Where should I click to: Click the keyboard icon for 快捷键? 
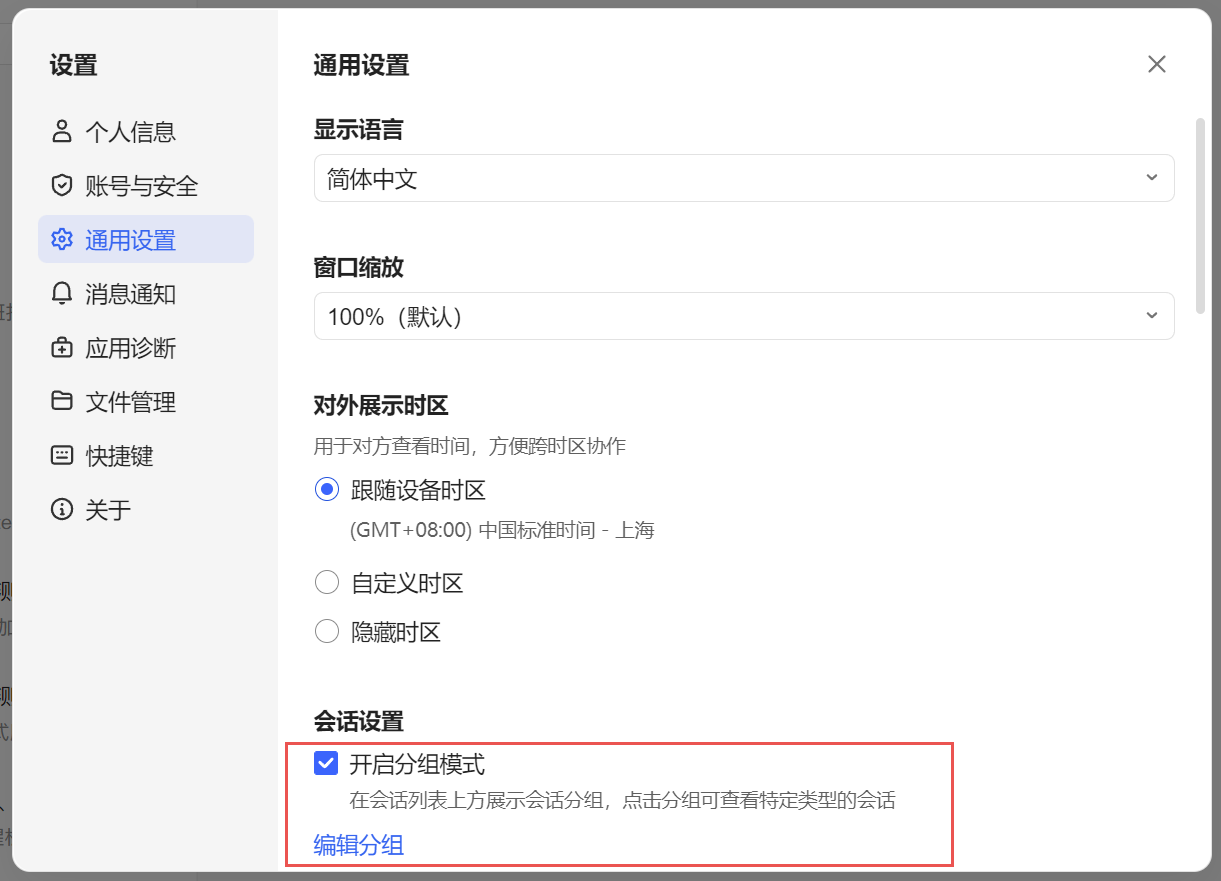coord(62,456)
